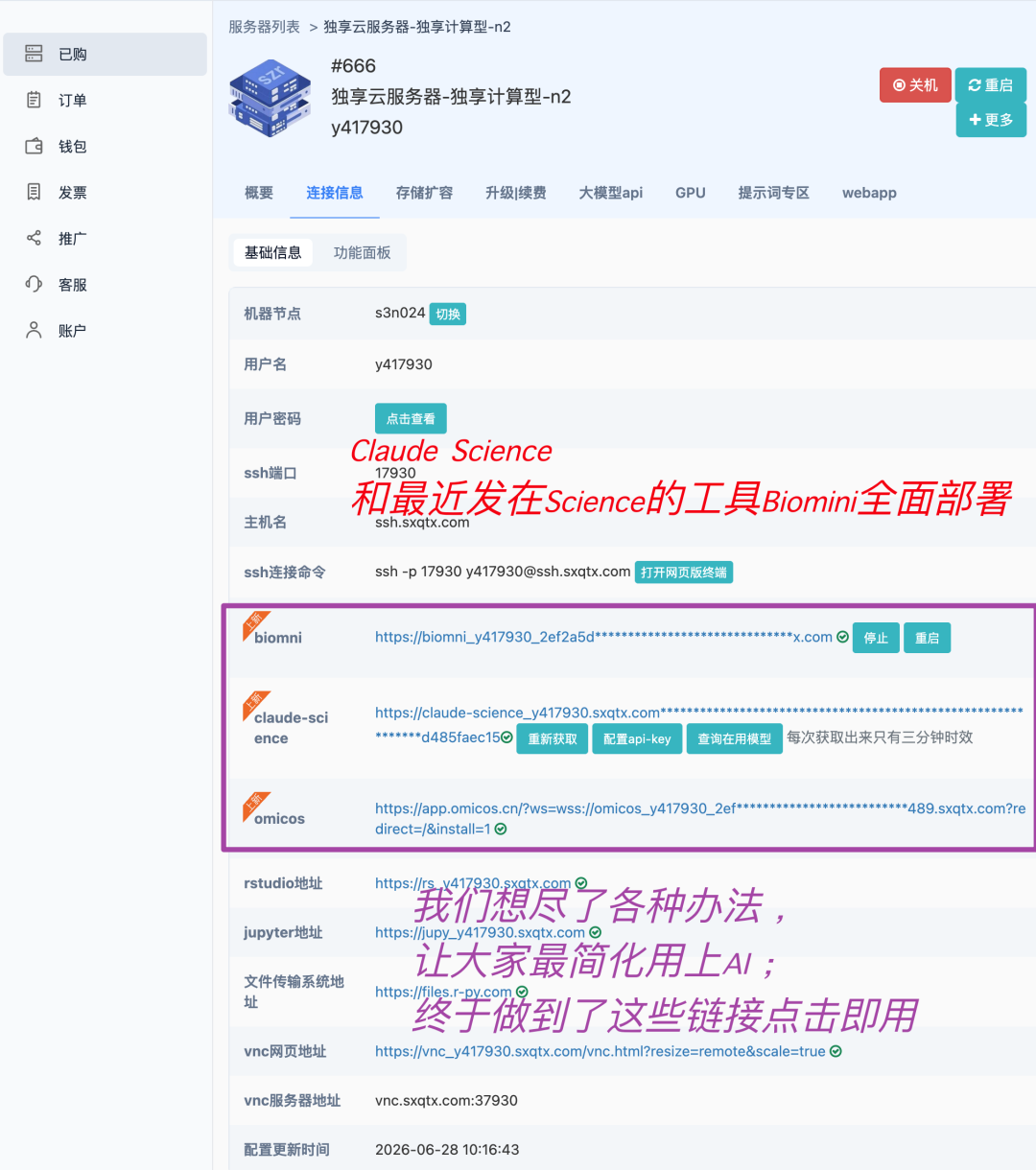Click the s3n024 machine node value

(400, 313)
